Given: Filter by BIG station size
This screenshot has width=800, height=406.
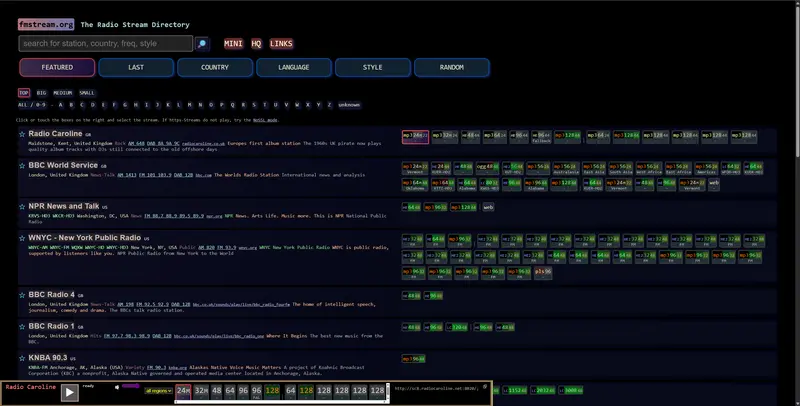Looking at the screenshot, I should tap(41, 93).
